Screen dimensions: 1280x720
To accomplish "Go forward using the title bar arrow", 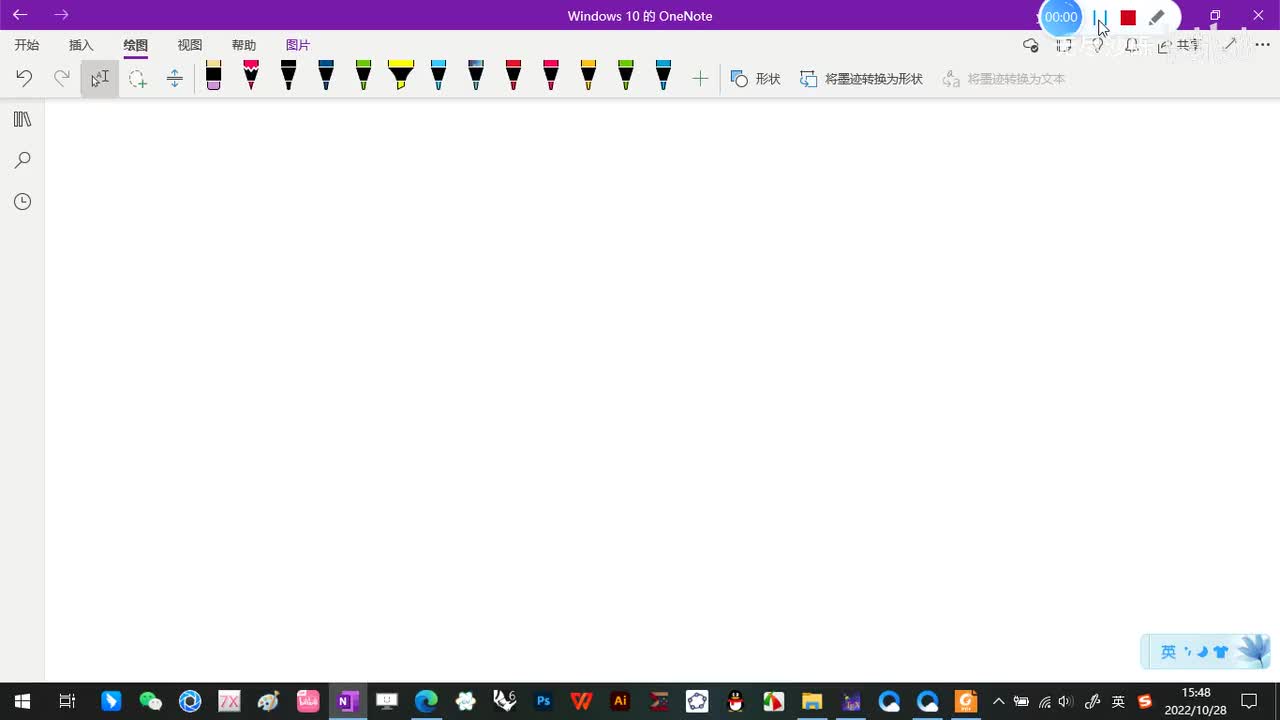I will (x=62, y=15).
